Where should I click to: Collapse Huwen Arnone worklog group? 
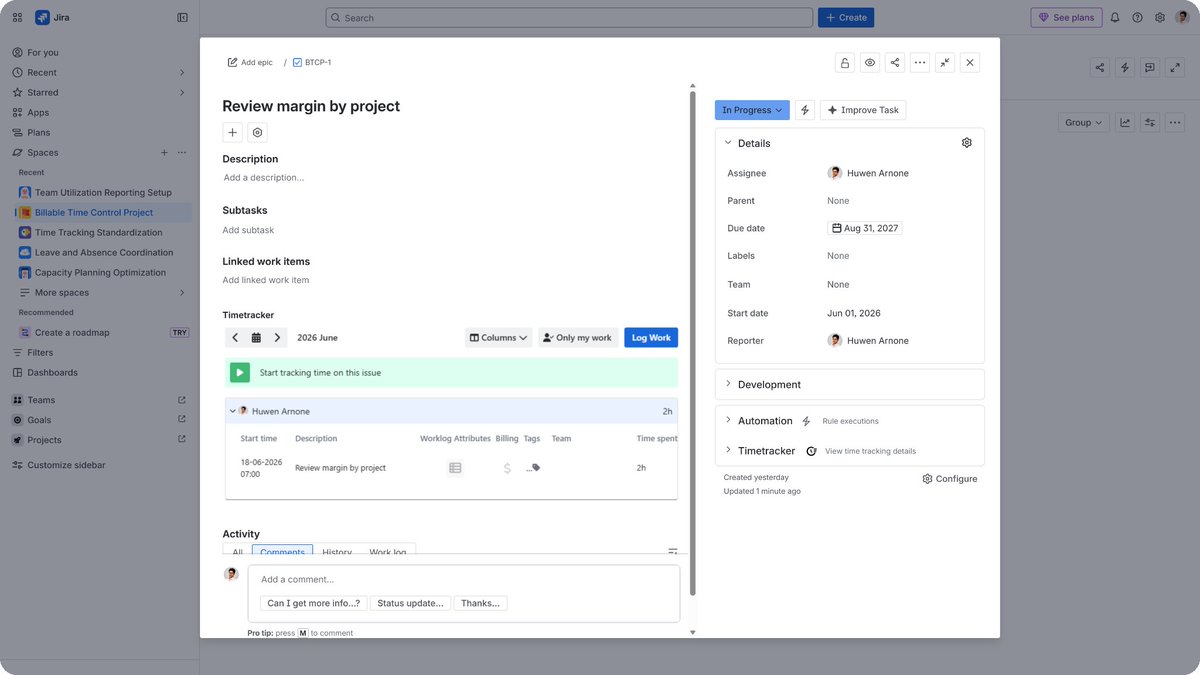click(232, 411)
